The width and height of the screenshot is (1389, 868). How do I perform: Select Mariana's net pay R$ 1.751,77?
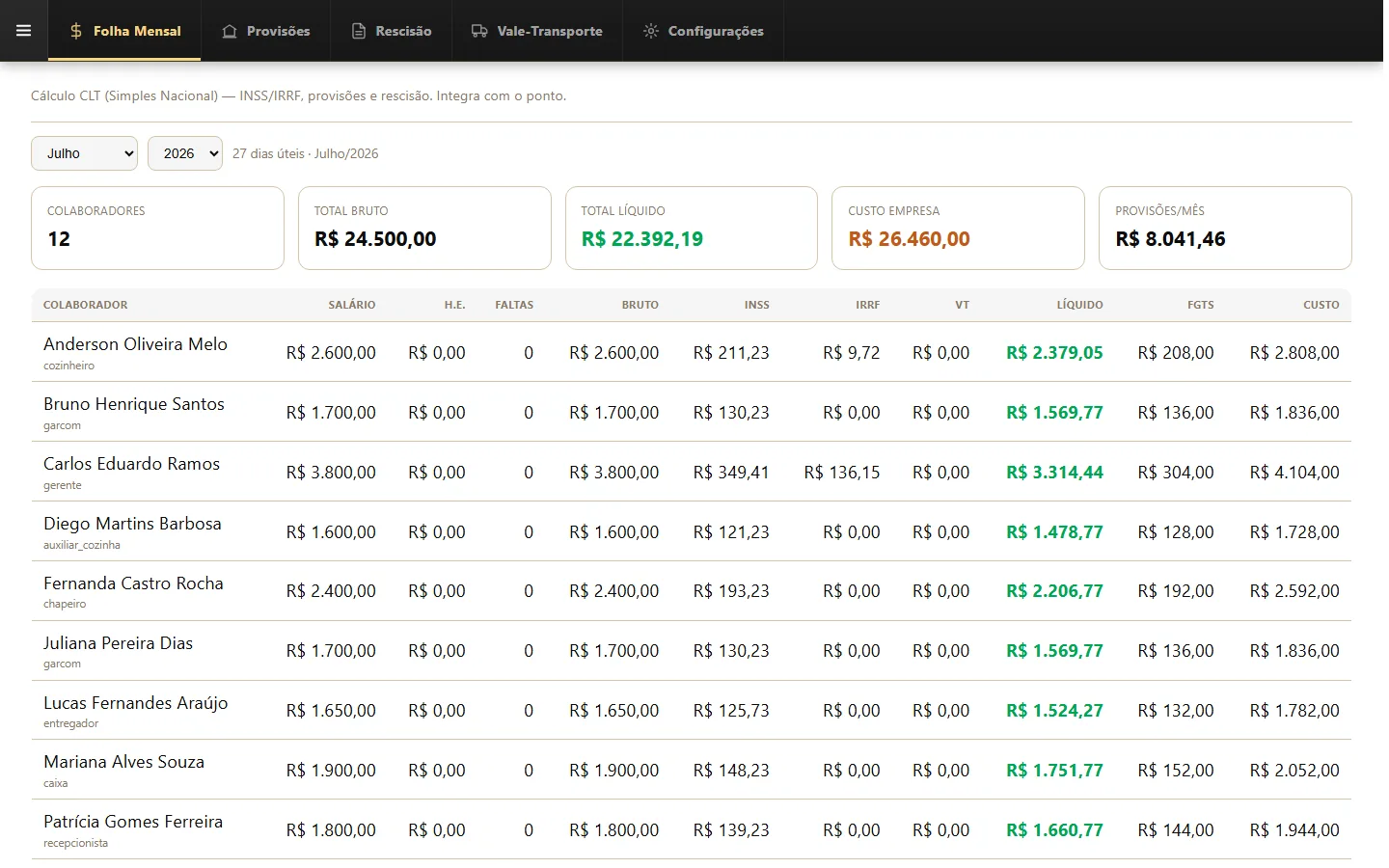pos(1054,771)
